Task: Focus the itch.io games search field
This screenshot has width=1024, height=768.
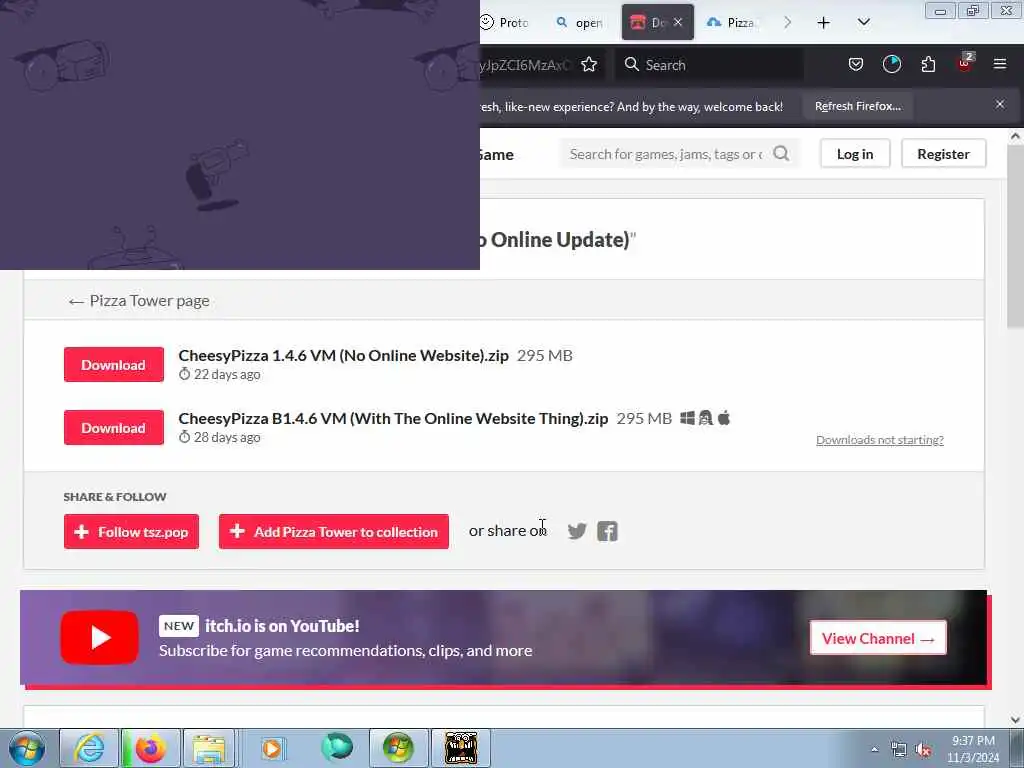Action: pyautogui.click(x=665, y=154)
